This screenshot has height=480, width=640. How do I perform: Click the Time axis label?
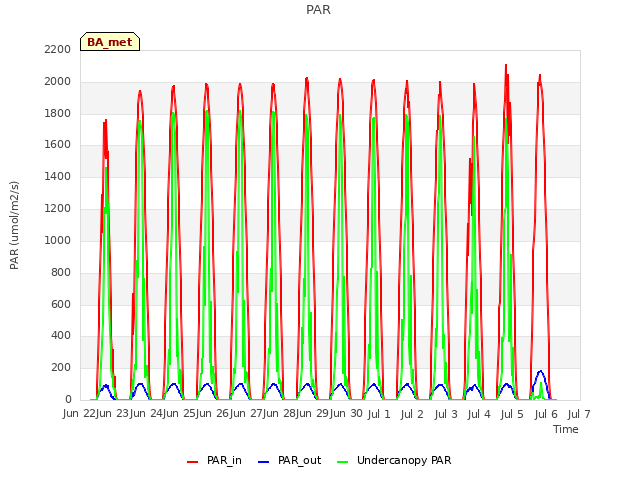(x=566, y=429)
